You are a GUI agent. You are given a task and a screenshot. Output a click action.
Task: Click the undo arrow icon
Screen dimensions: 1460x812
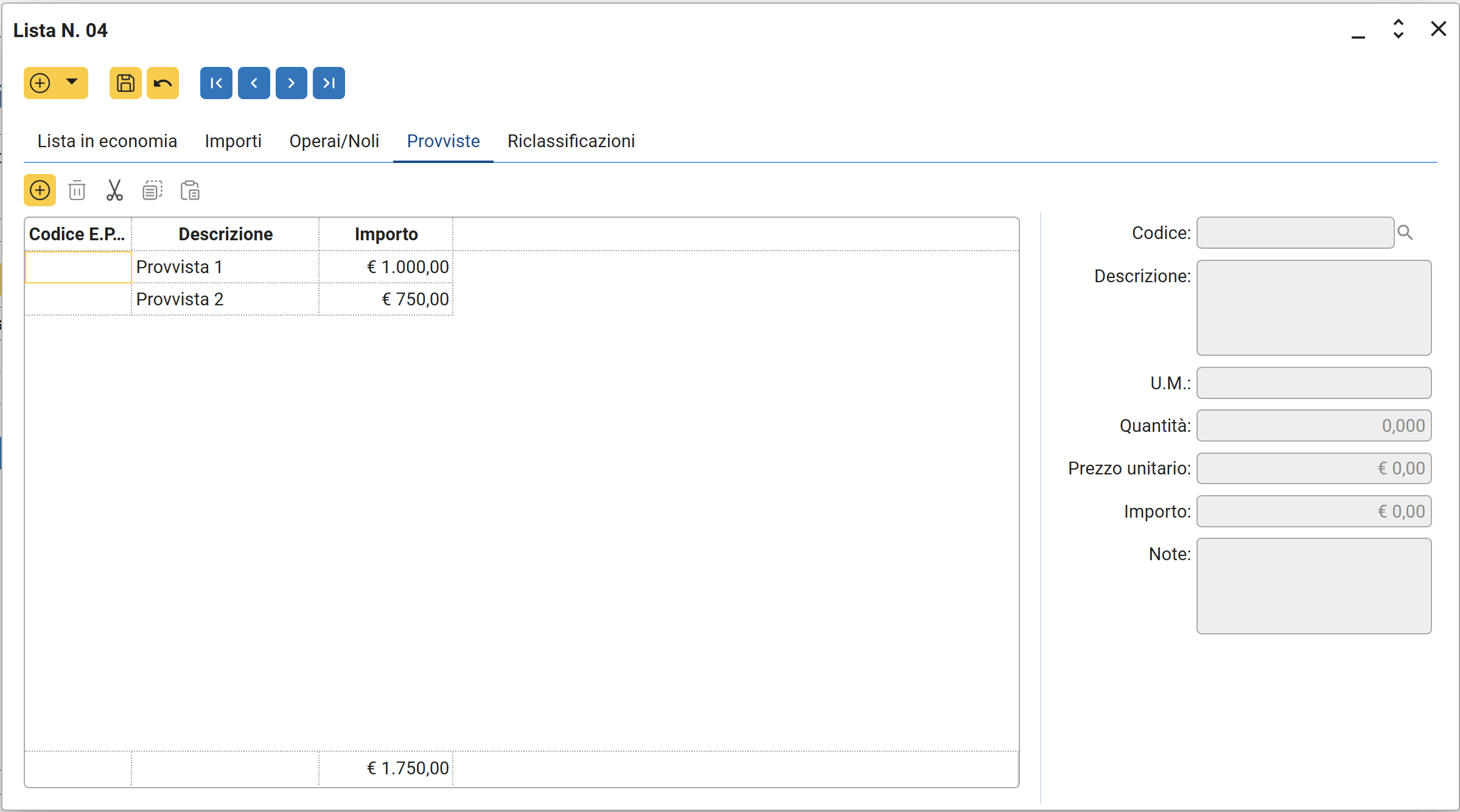click(162, 83)
